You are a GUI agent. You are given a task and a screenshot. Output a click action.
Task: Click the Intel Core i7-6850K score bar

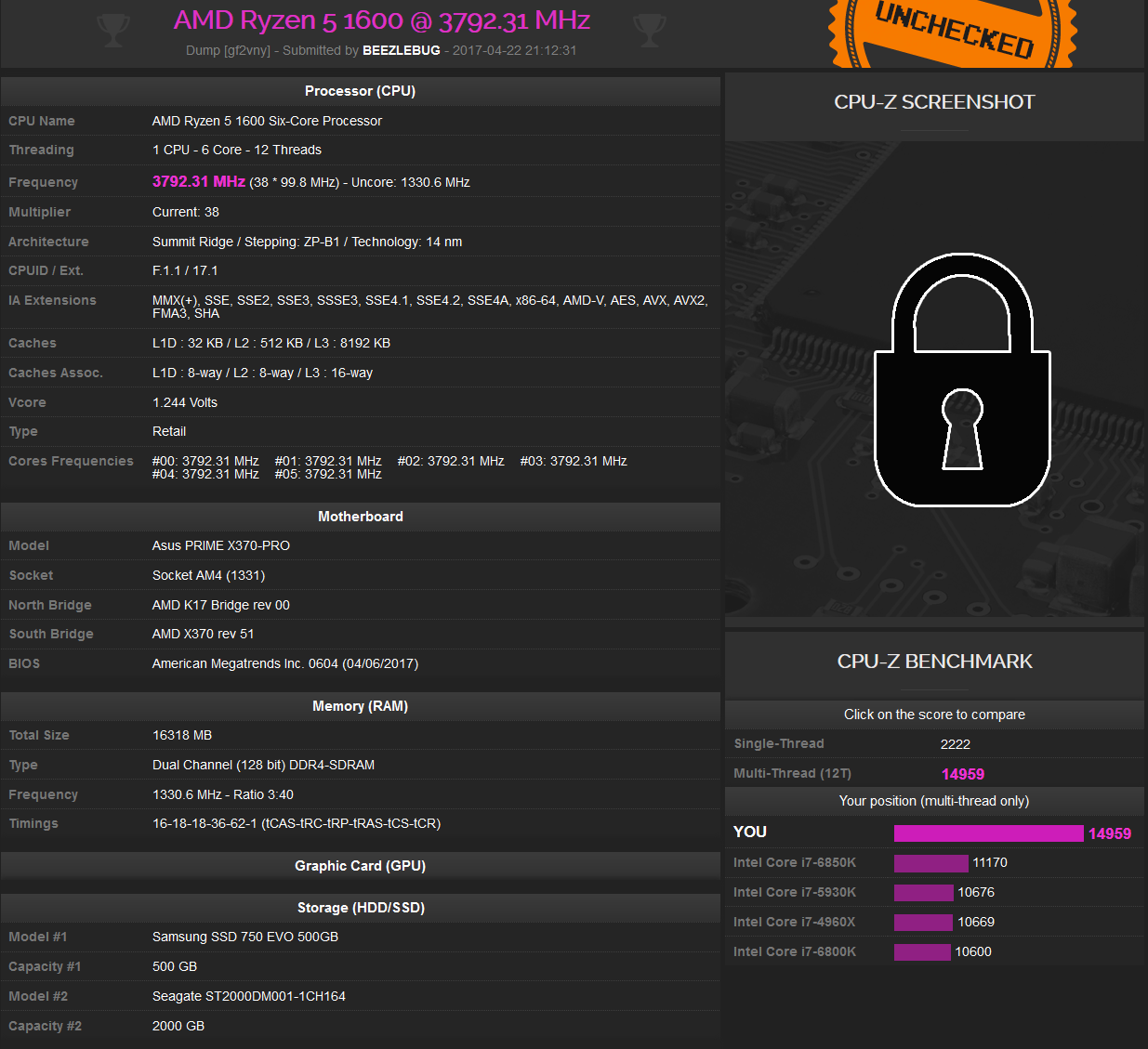click(x=930, y=863)
